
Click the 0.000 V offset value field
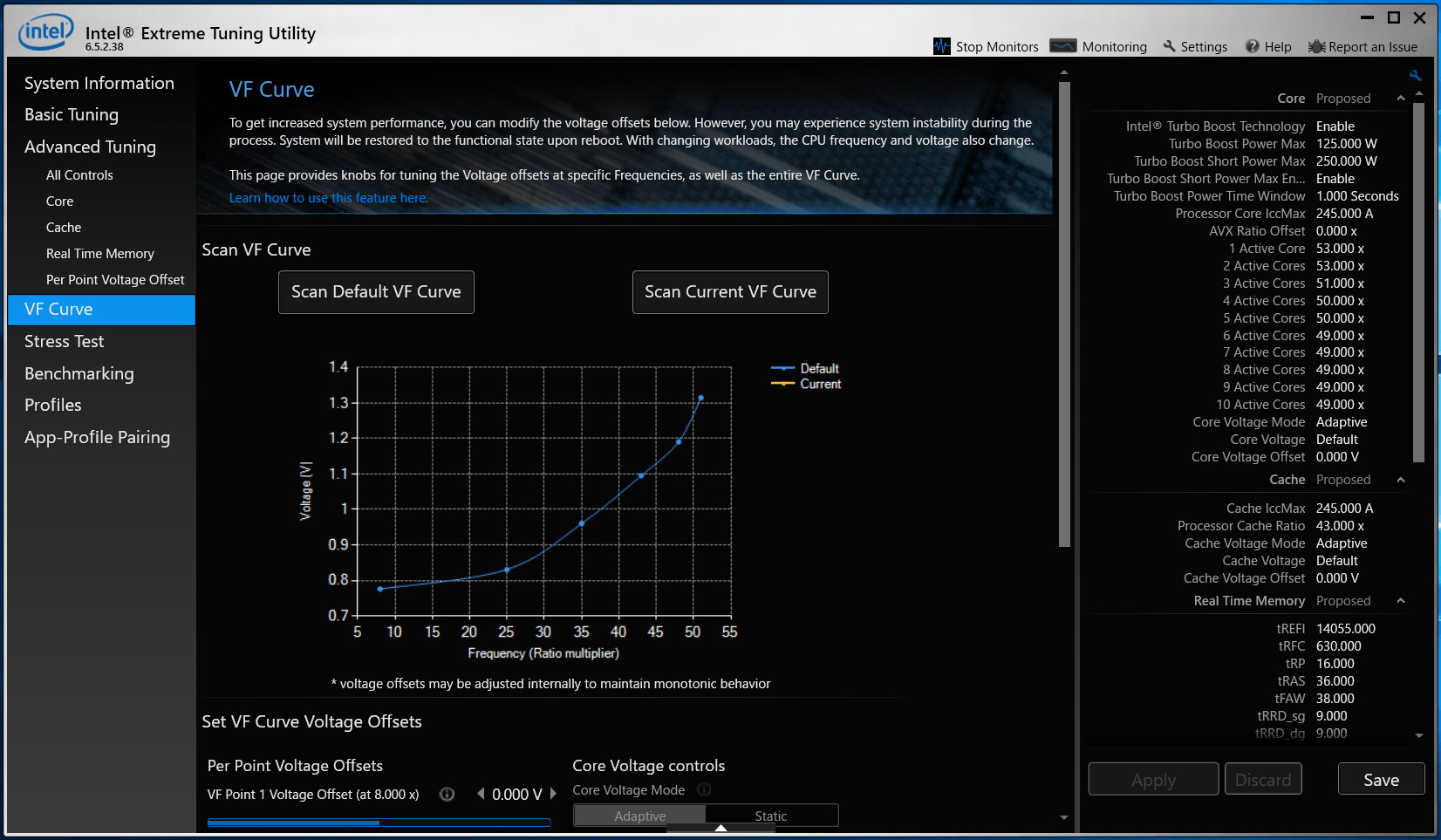pyautogui.click(x=516, y=794)
